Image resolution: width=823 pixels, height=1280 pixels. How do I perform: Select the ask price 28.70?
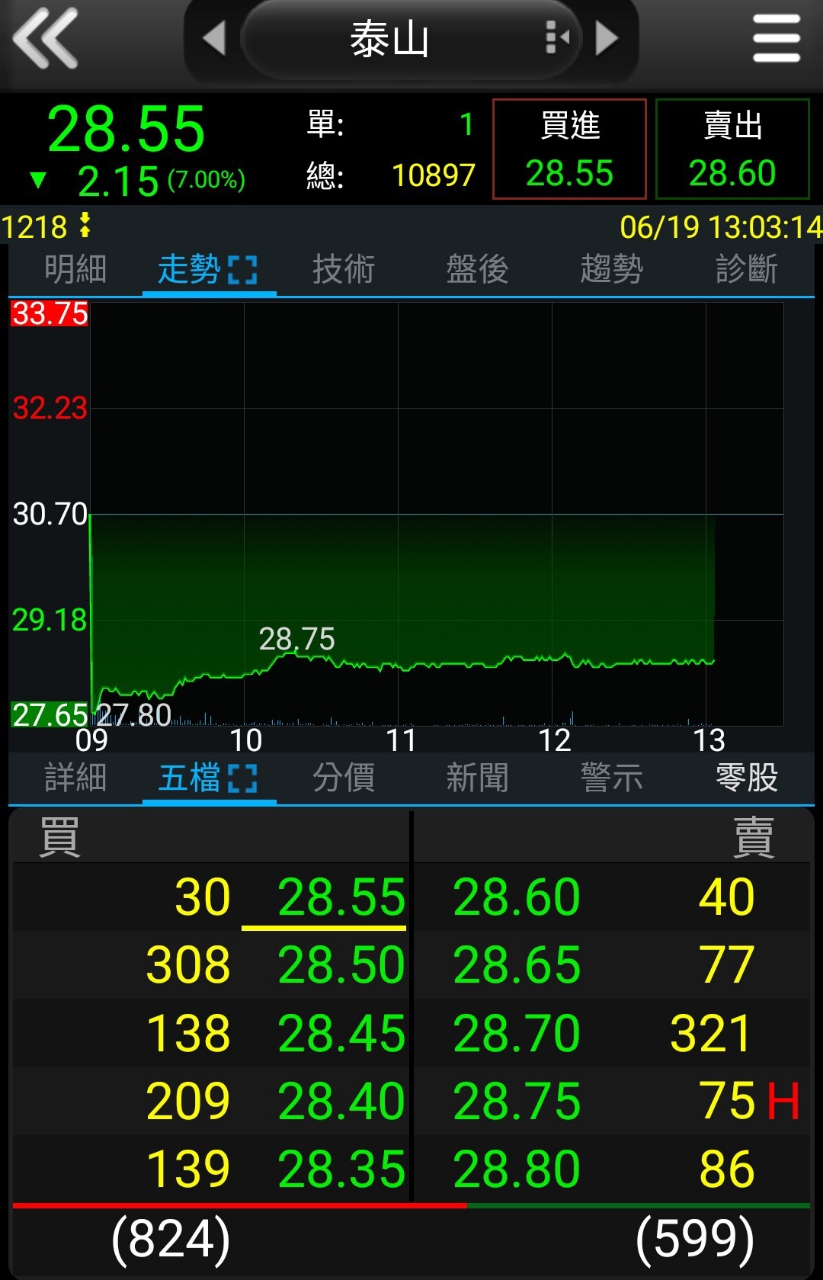[517, 1034]
